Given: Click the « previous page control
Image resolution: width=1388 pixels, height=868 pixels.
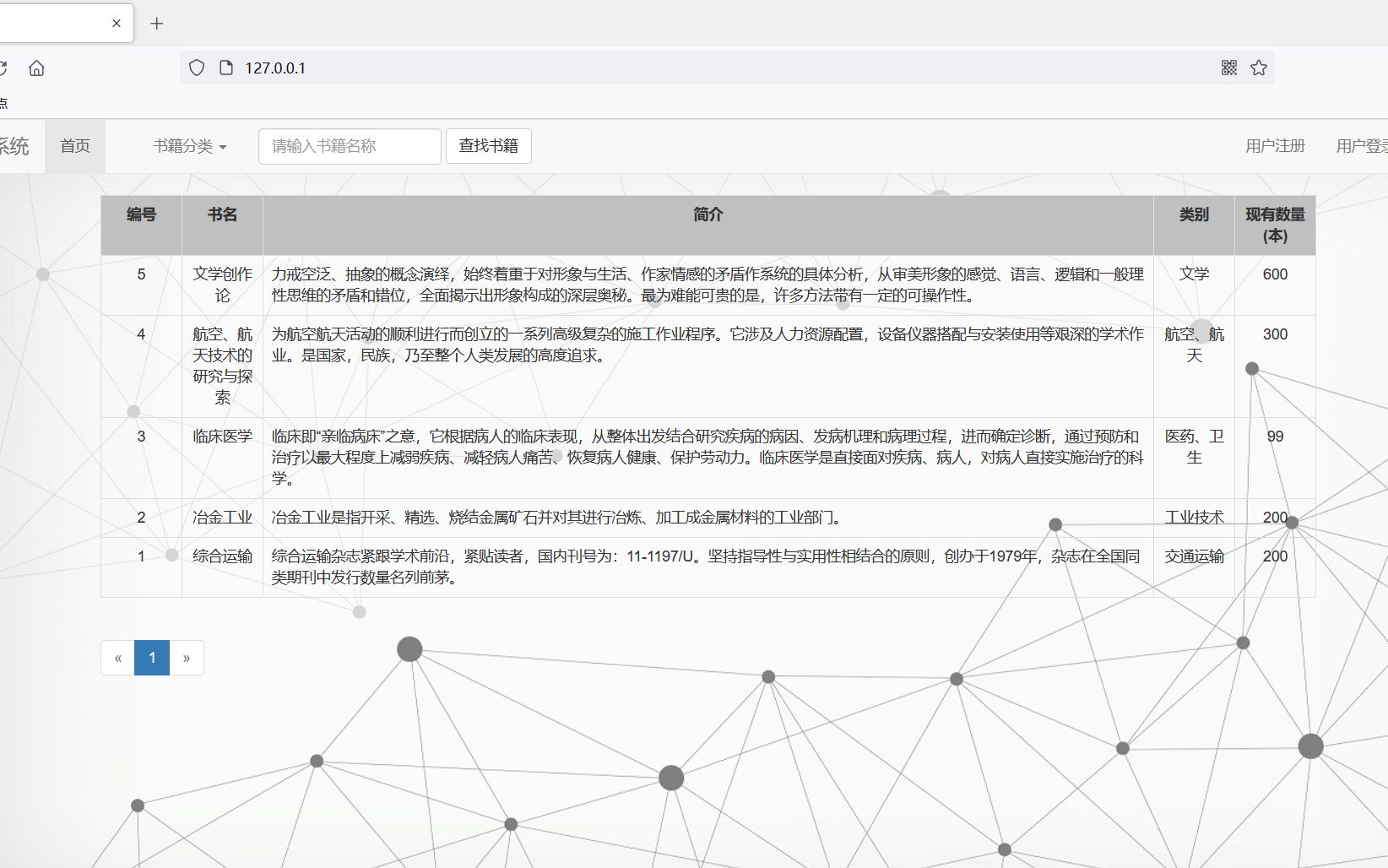Looking at the screenshot, I should coord(117,657).
